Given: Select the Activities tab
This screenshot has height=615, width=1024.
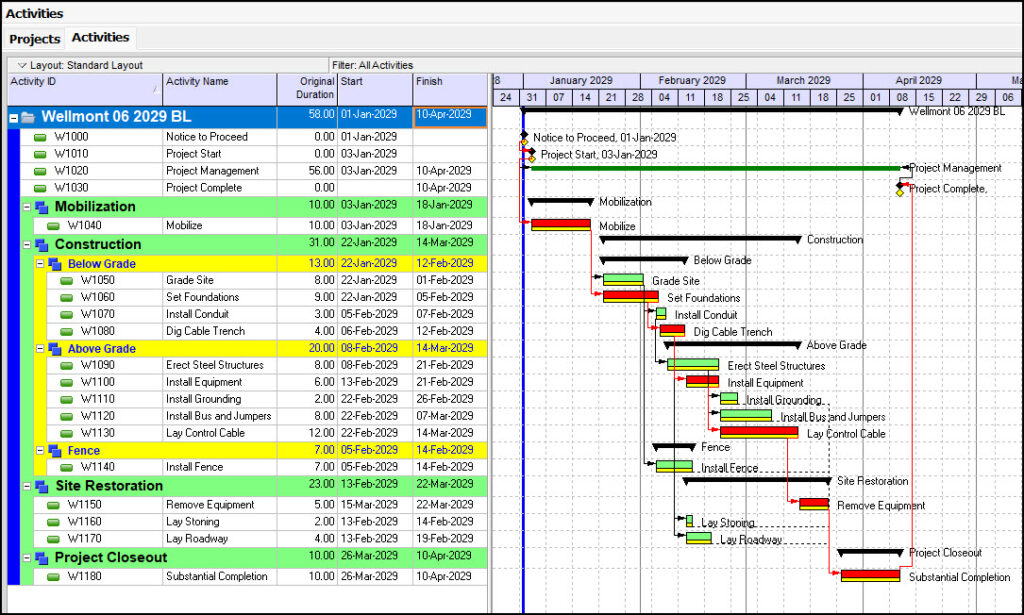Looking at the screenshot, I should 101,37.
